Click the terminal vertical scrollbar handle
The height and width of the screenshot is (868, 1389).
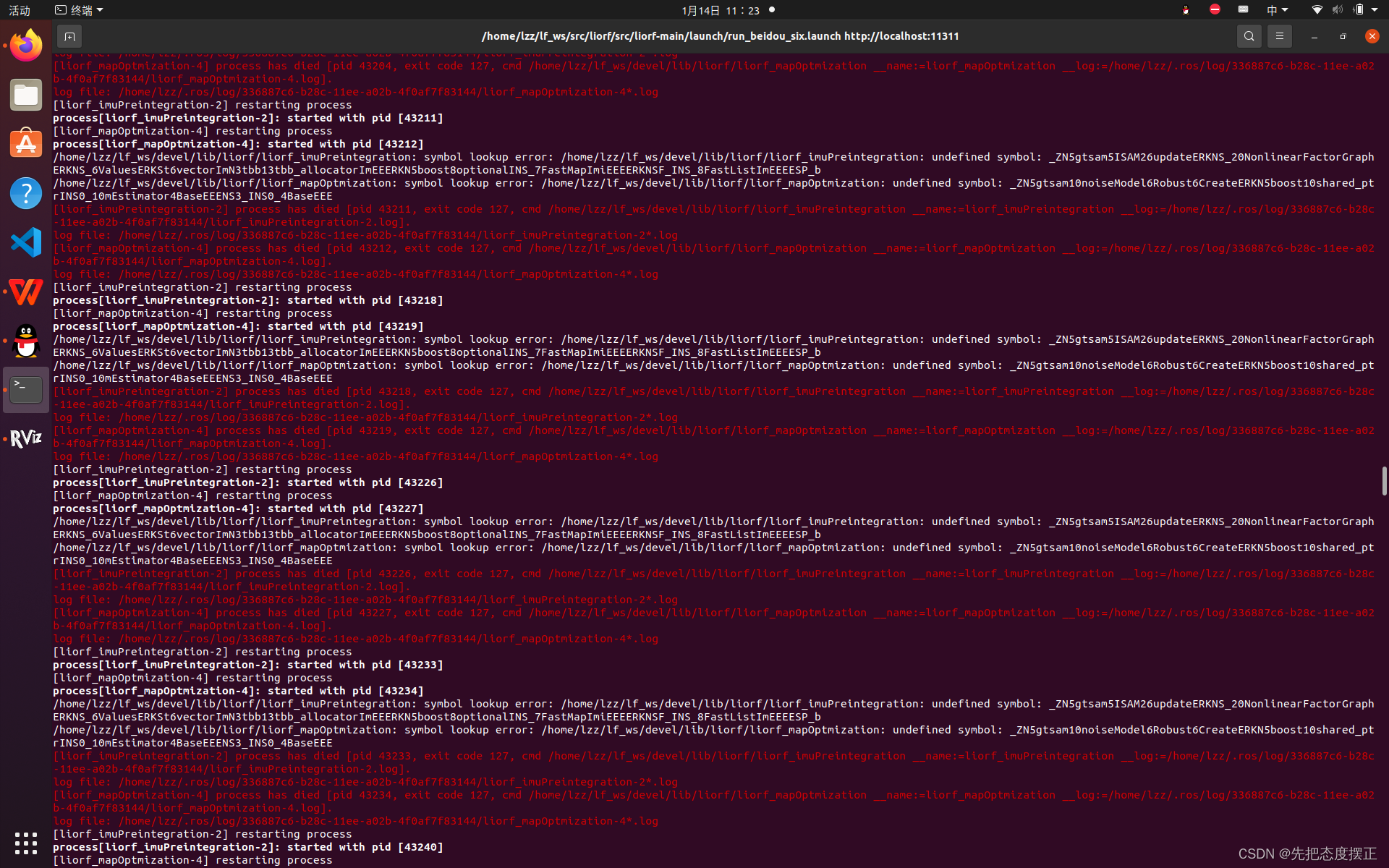pos(1384,481)
